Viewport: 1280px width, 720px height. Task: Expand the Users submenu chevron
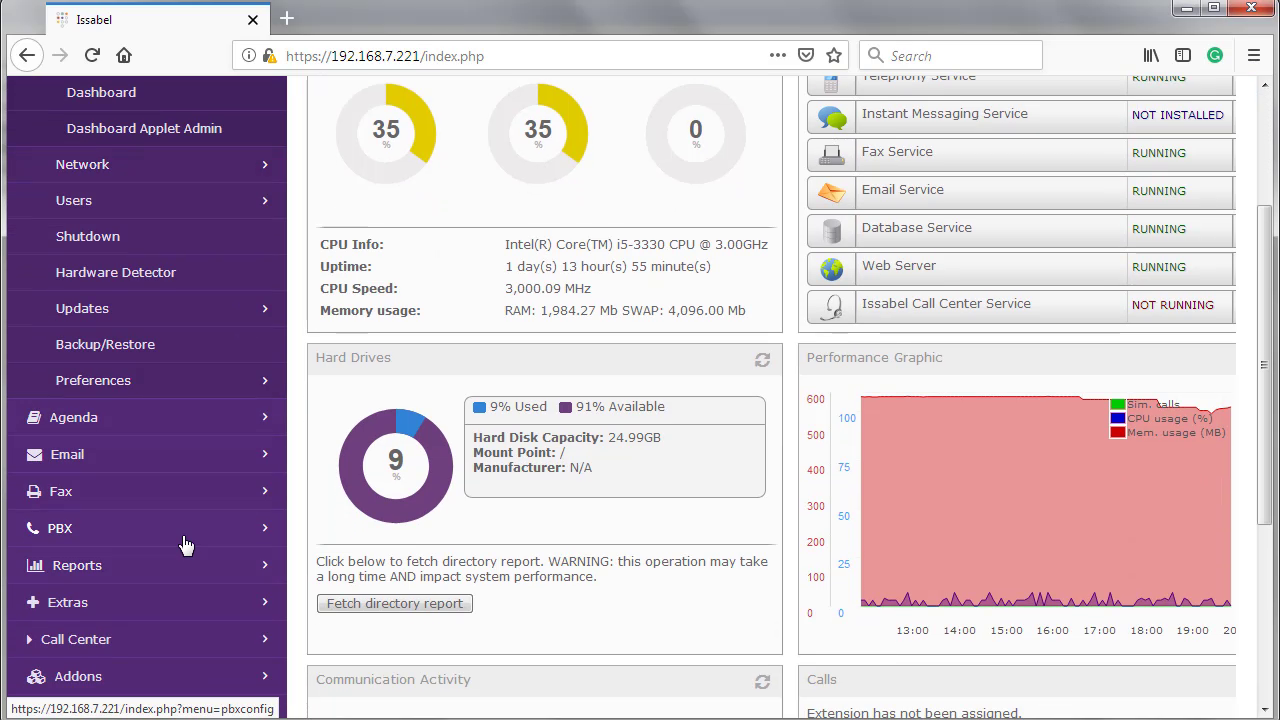tap(265, 200)
